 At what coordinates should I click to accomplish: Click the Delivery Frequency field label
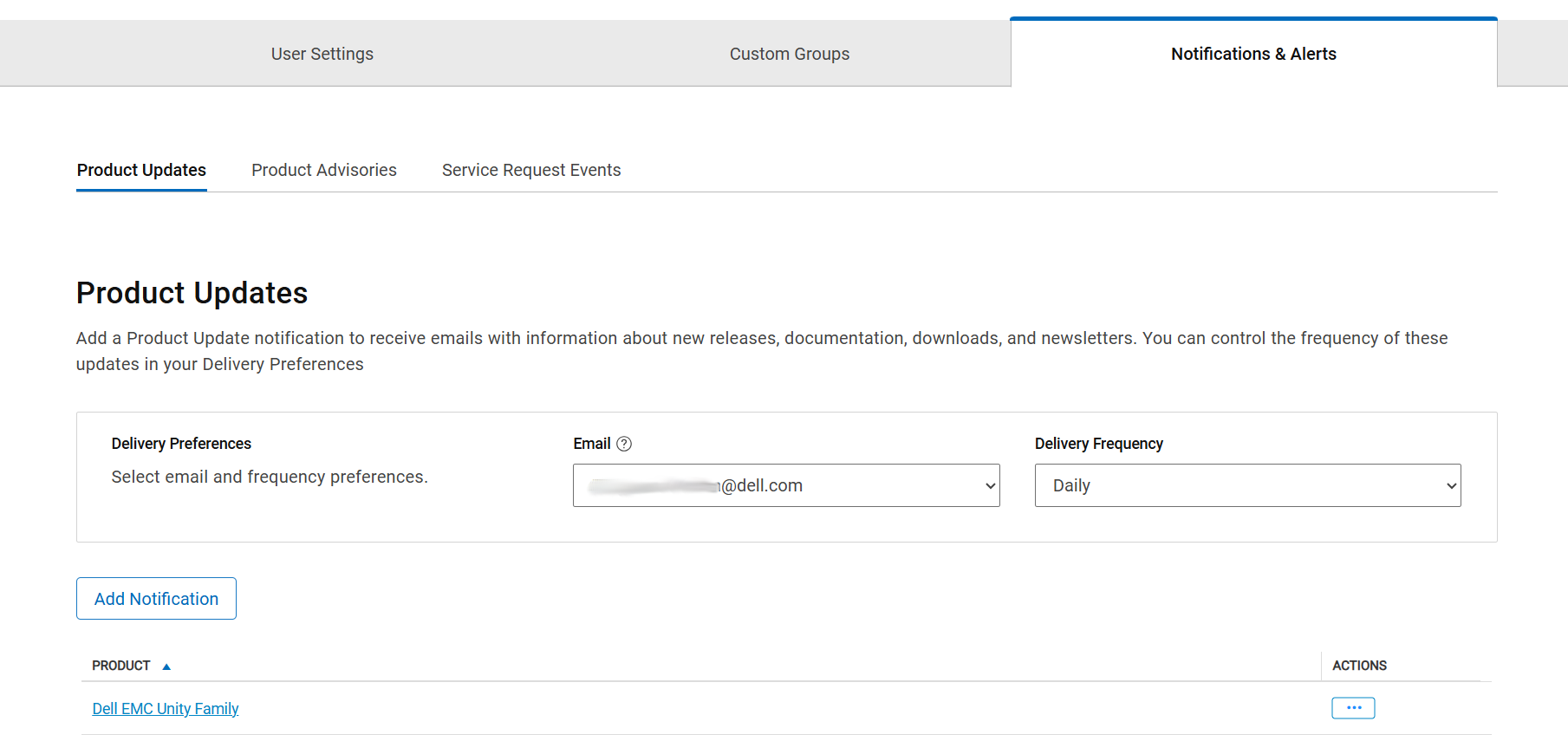click(x=1098, y=444)
